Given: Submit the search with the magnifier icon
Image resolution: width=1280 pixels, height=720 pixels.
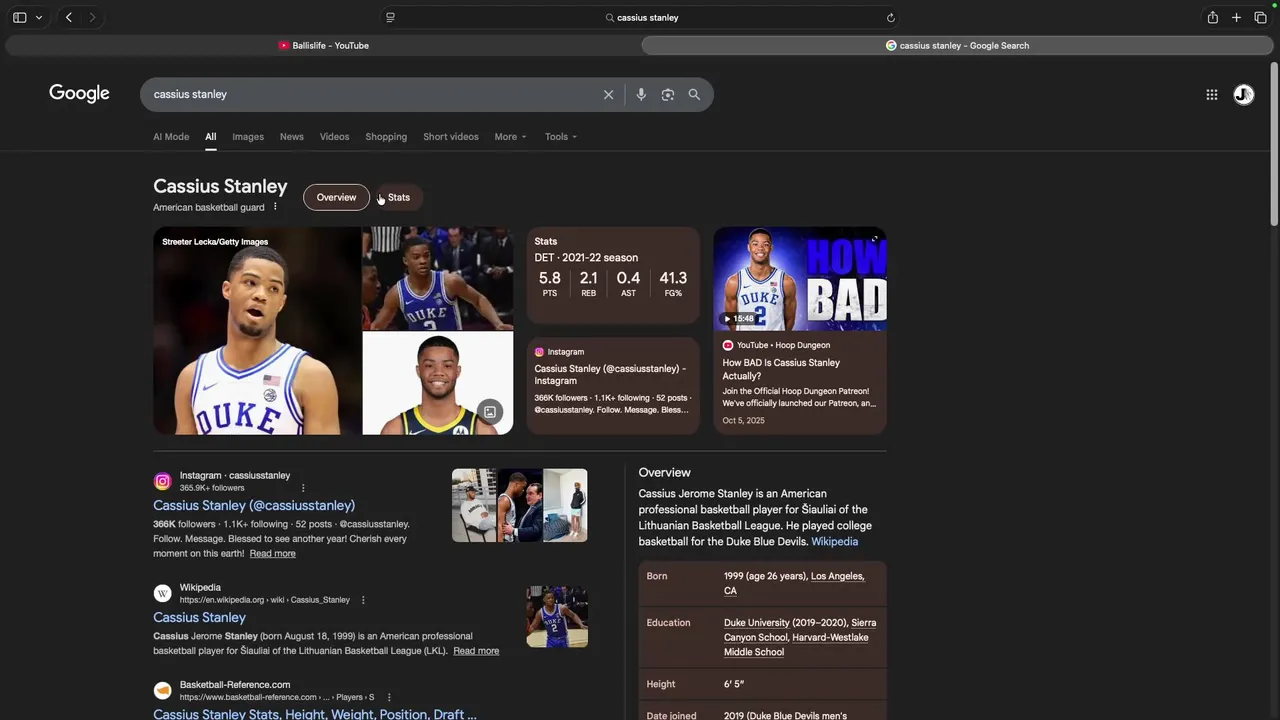Looking at the screenshot, I should pos(694,94).
